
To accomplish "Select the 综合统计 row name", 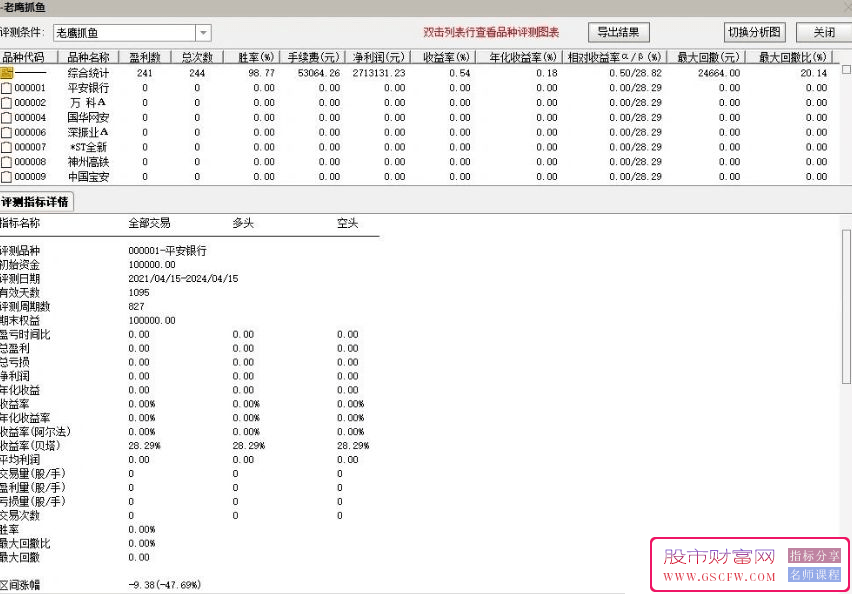I will 89,73.
